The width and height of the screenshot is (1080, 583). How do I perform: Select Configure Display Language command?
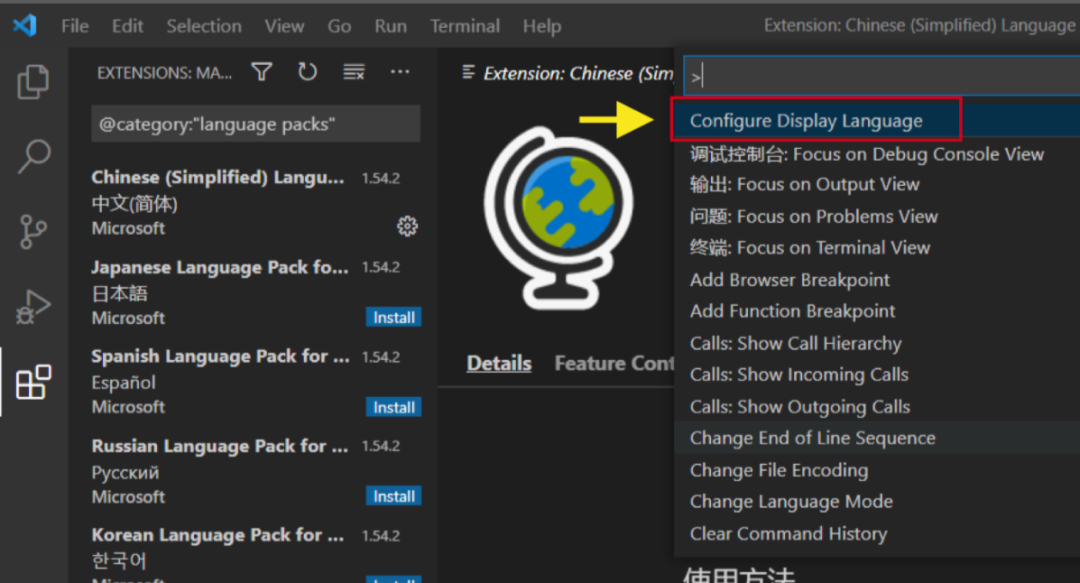877,121
